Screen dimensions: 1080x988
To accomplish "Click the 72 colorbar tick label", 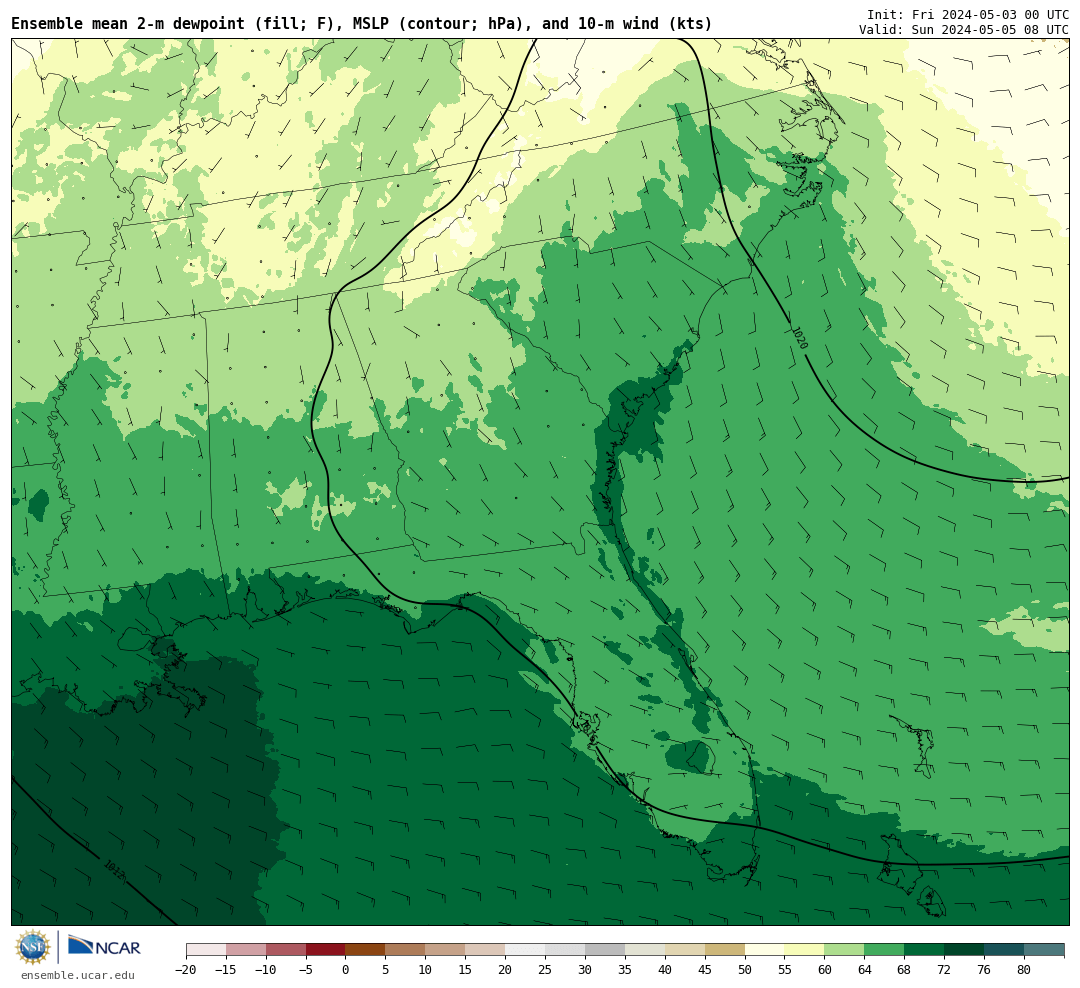I will pyautogui.click(x=944, y=970).
